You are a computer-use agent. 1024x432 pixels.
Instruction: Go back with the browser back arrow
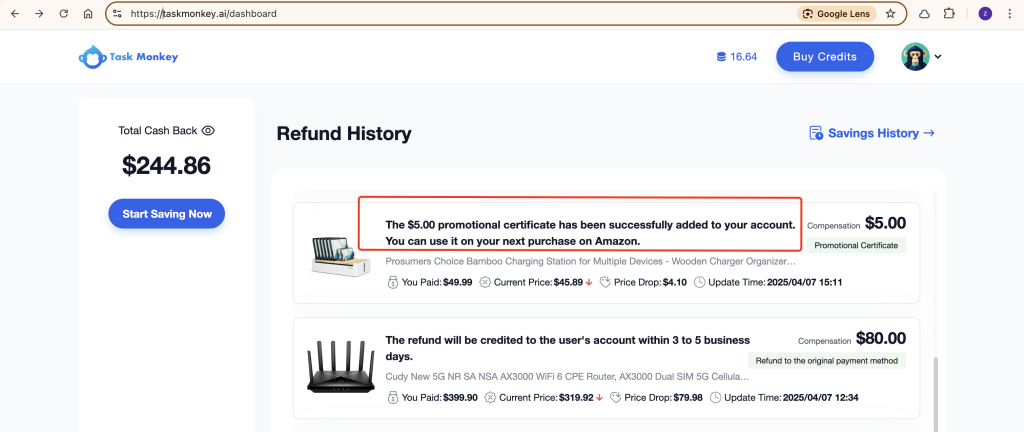pyautogui.click(x=14, y=14)
